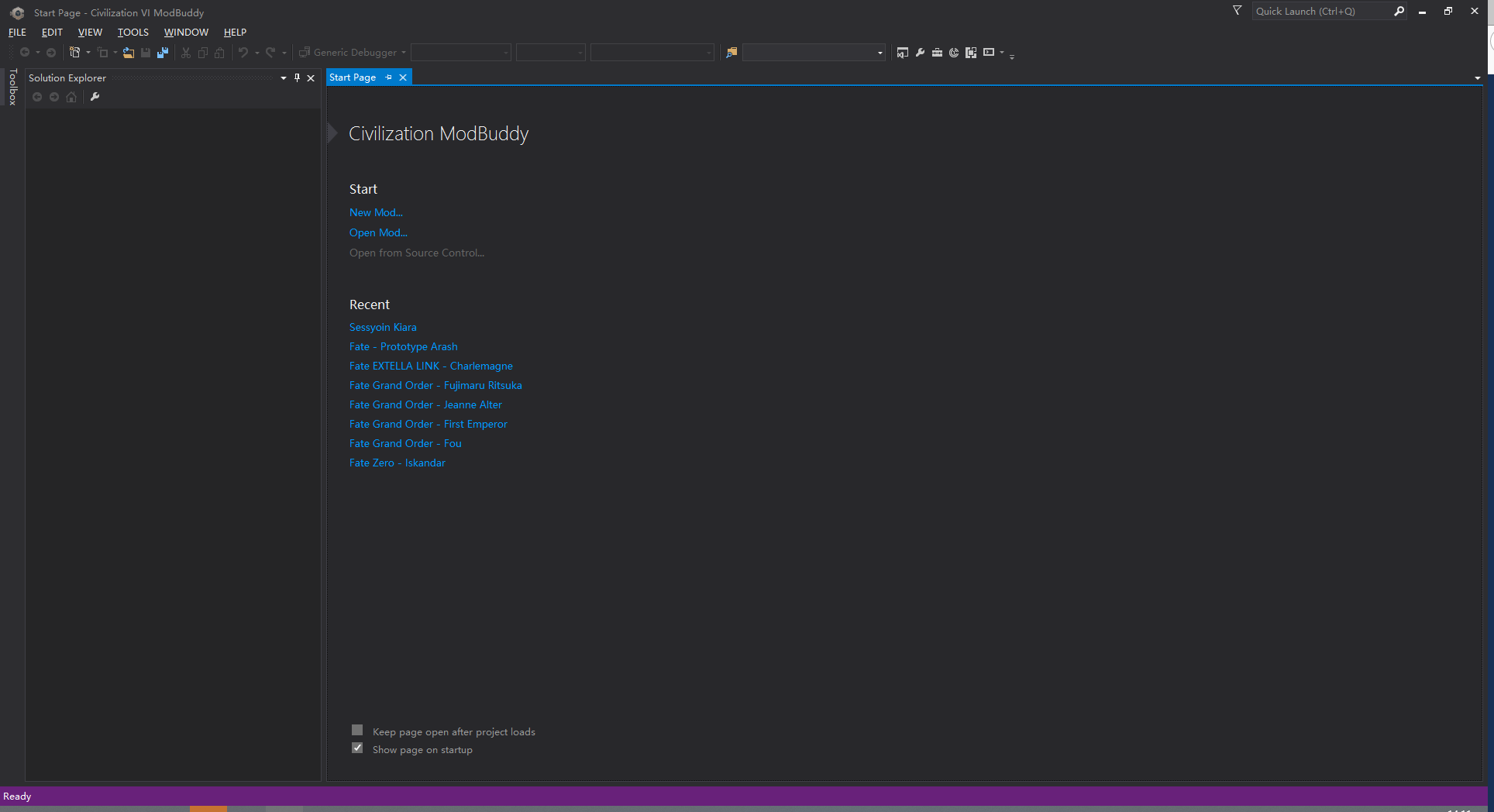Image resolution: width=1494 pixels, height=812 pixels.
Task: Enable Keep page open after project loads
Action: 357,730
